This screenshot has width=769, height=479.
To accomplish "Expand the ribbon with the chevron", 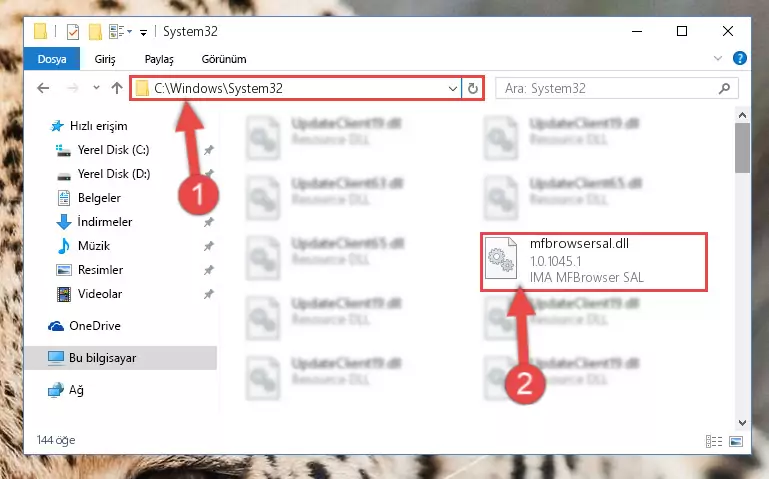I will coord(718,58).
